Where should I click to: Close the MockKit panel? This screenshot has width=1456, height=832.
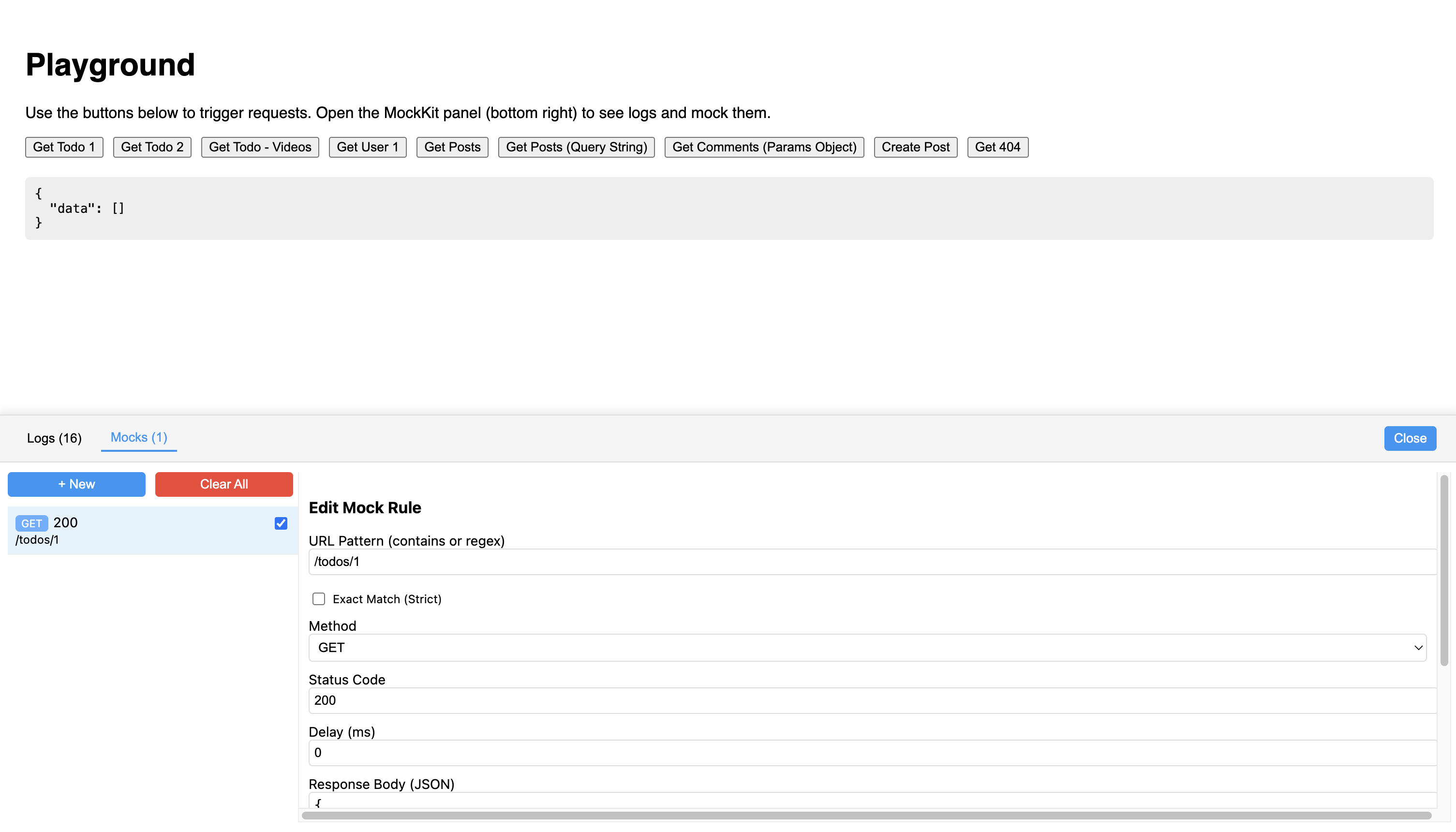[x=1410, y=438]
